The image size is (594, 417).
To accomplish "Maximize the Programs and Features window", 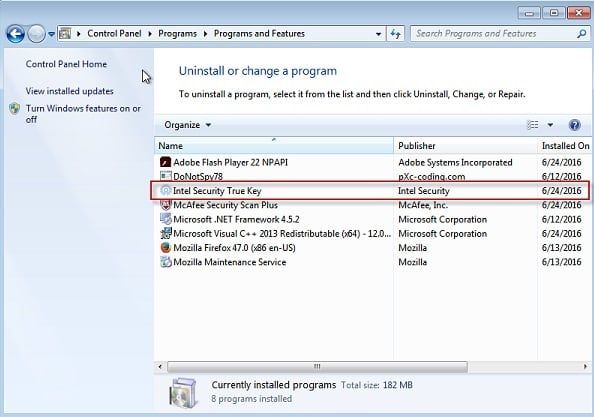I will 553,13.
